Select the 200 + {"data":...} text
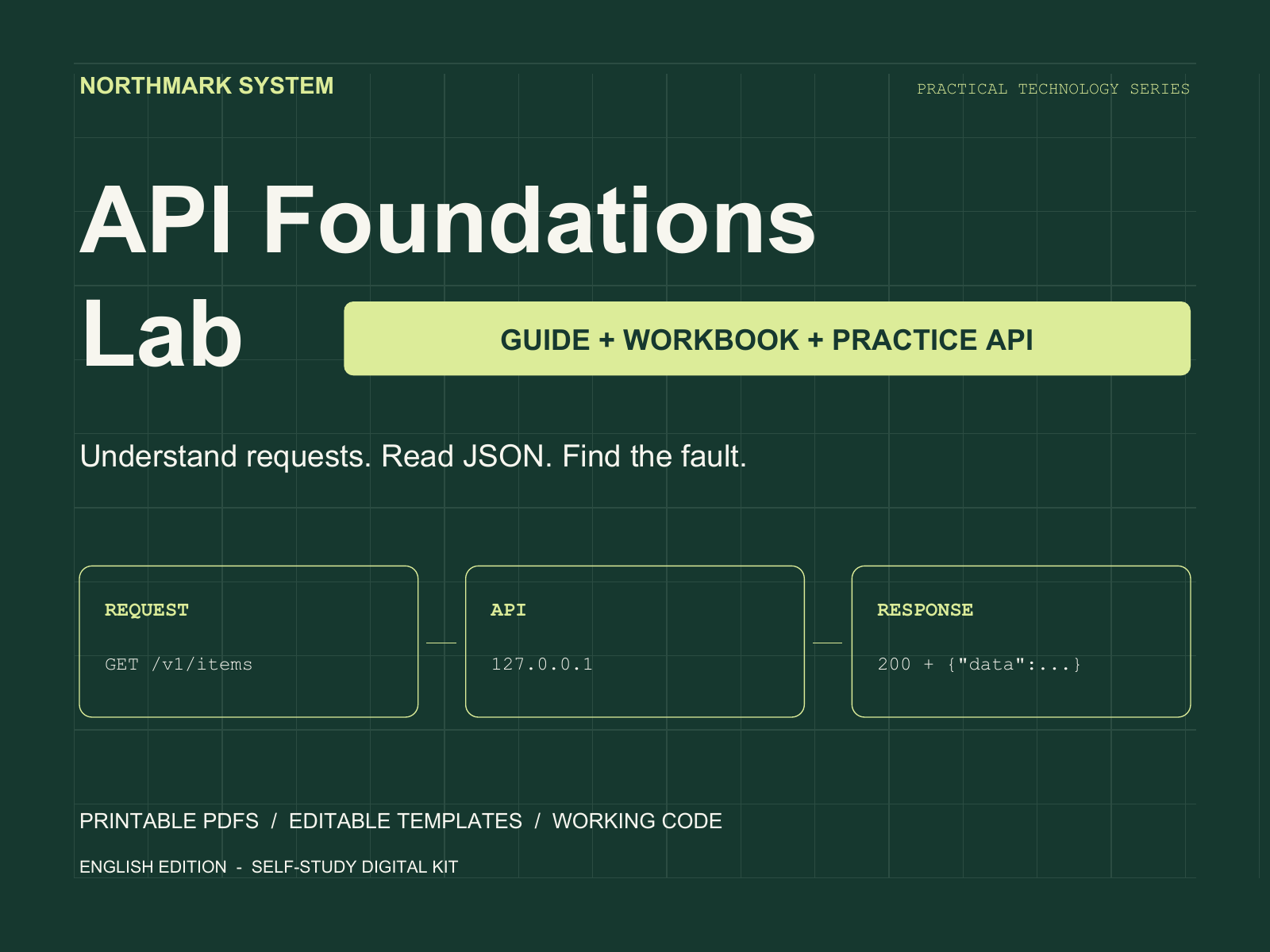The height and width of the screenshot is (952, 1270). (x=979, y=665)
